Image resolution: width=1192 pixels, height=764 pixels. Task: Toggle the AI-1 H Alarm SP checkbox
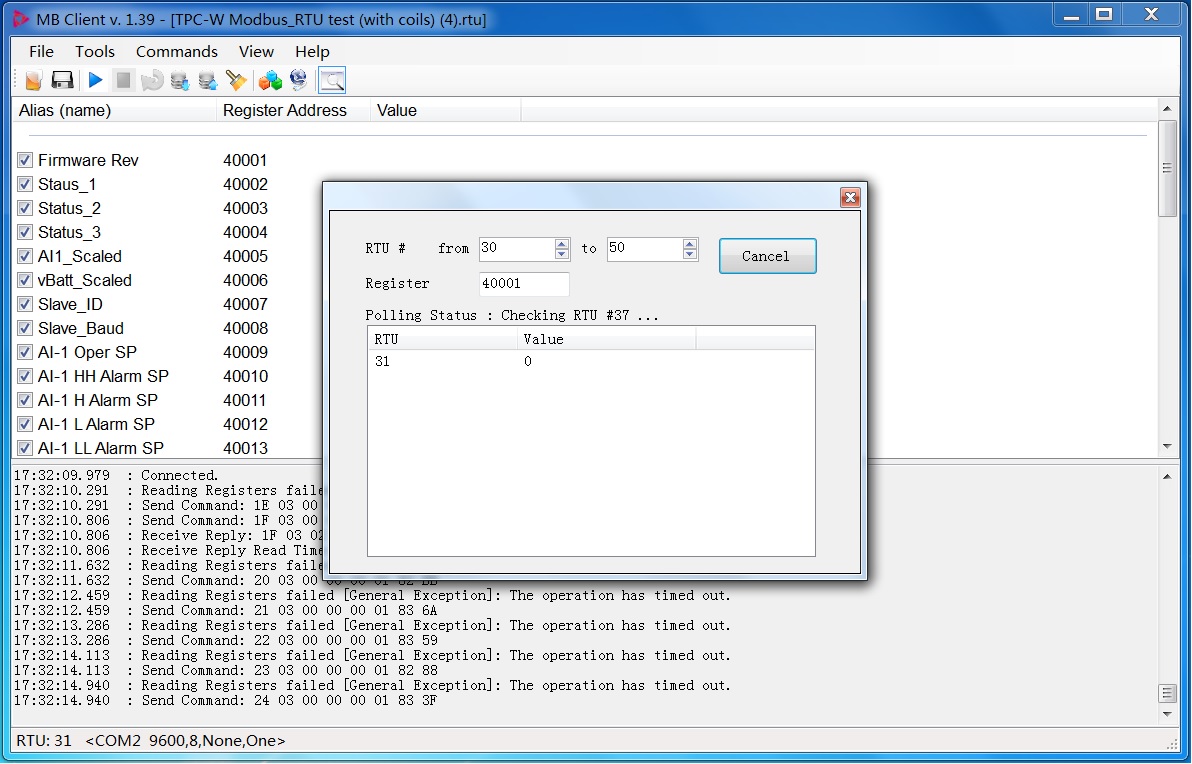coord(25,400)
